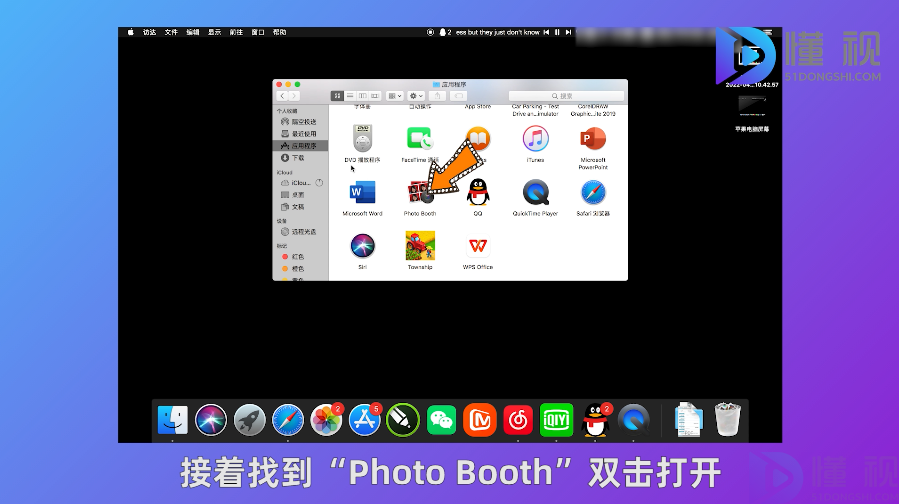Open the Trash in the Dock

728,420
